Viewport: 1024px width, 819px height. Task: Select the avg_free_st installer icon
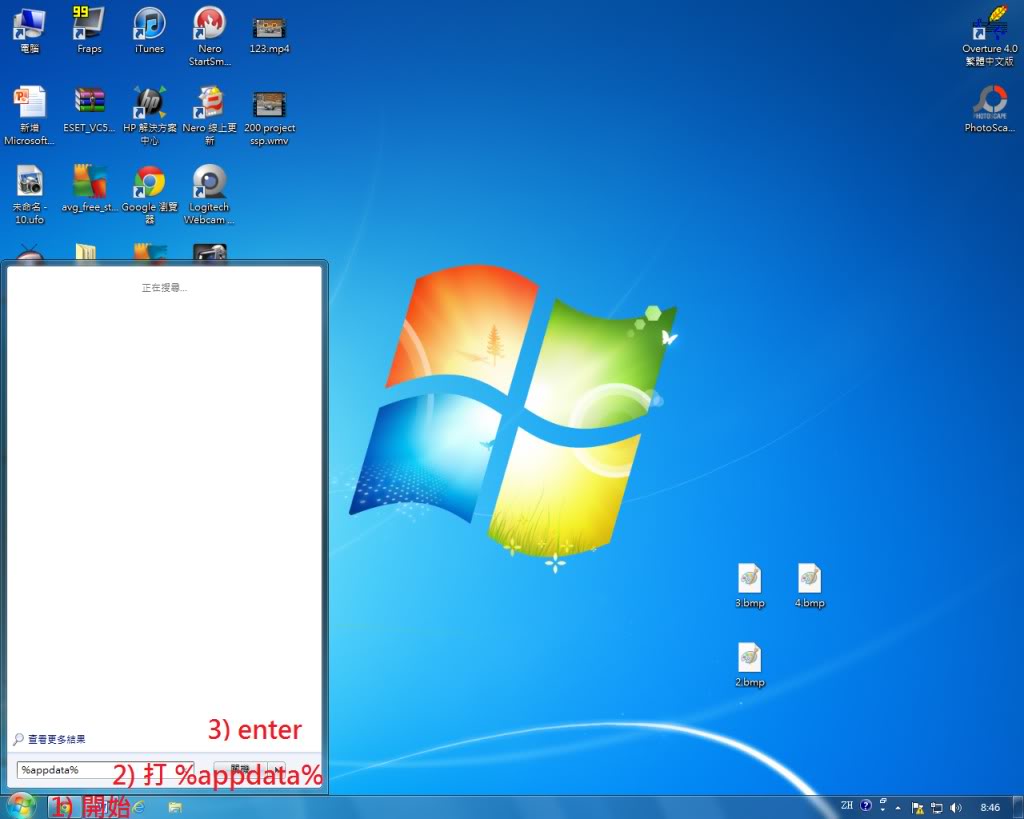click(89, 188)
